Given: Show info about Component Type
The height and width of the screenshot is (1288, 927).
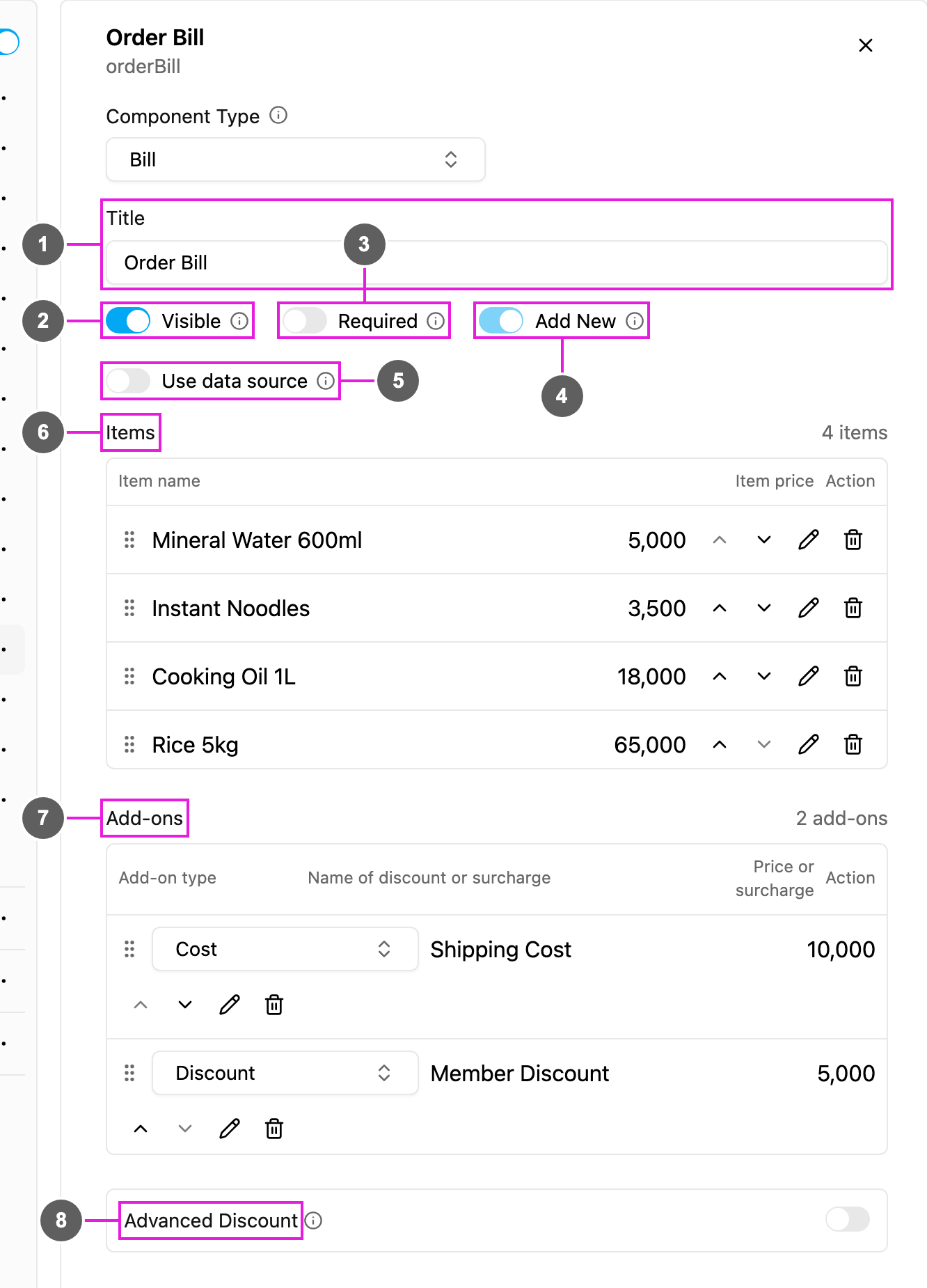Looking at the screenshot, I should 278,115.
